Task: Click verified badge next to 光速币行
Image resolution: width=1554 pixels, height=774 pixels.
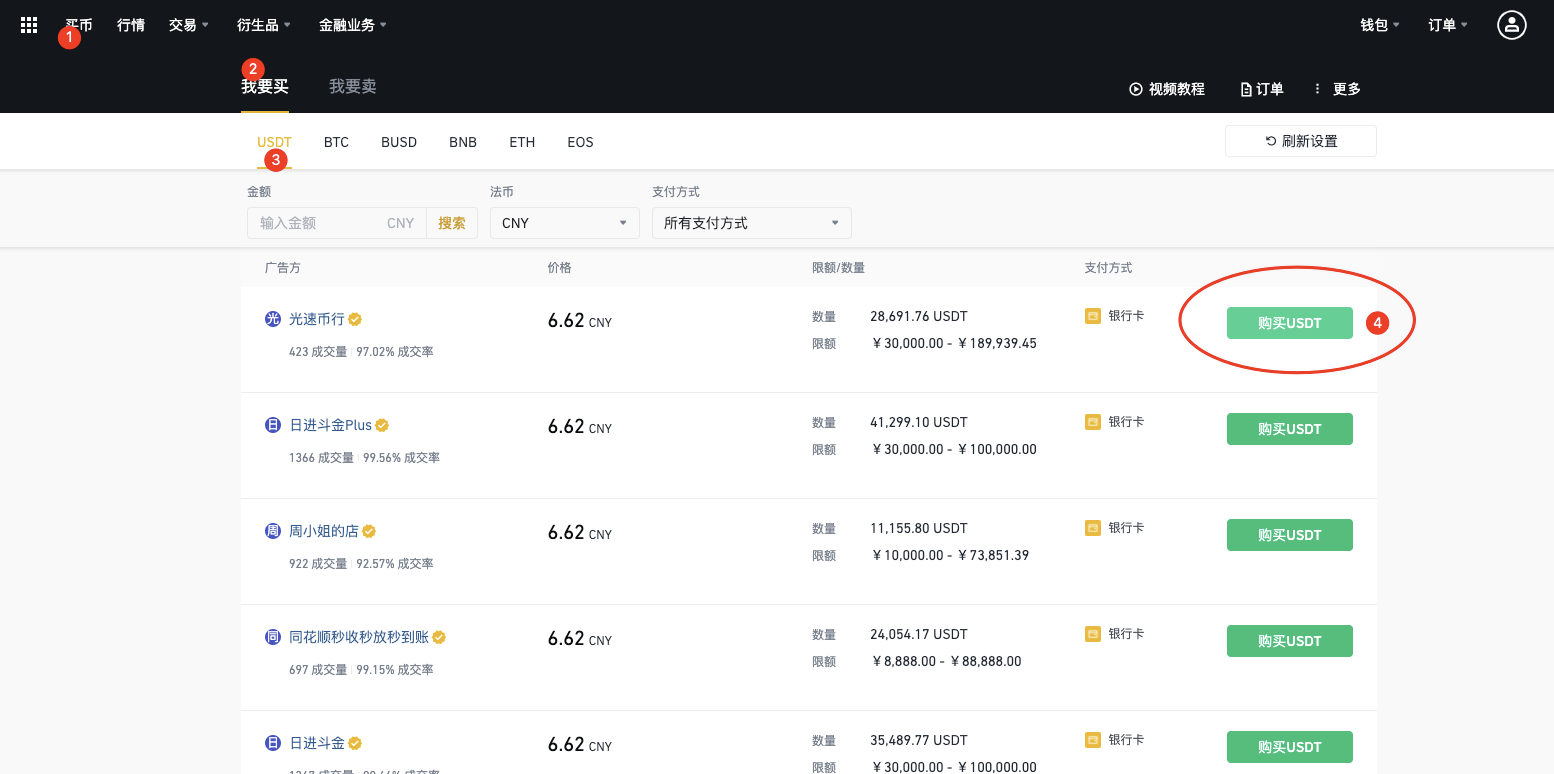Action: (355, 319)
